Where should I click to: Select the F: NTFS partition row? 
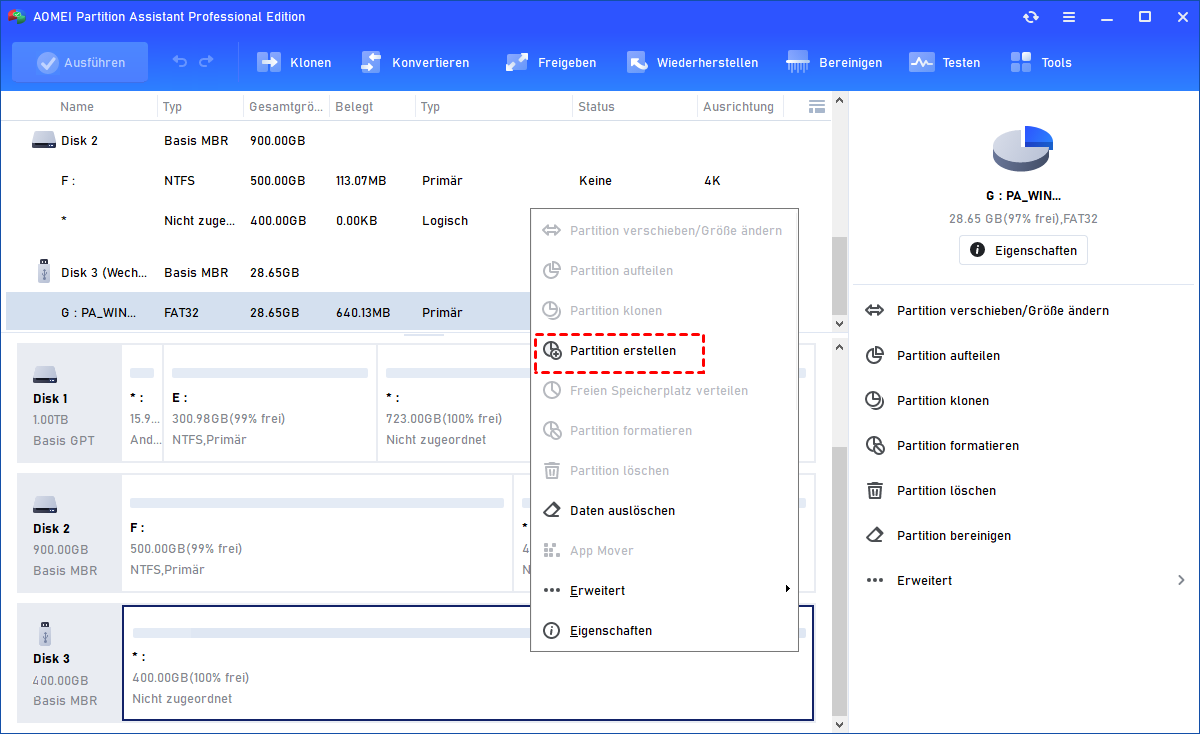(417, 181)
